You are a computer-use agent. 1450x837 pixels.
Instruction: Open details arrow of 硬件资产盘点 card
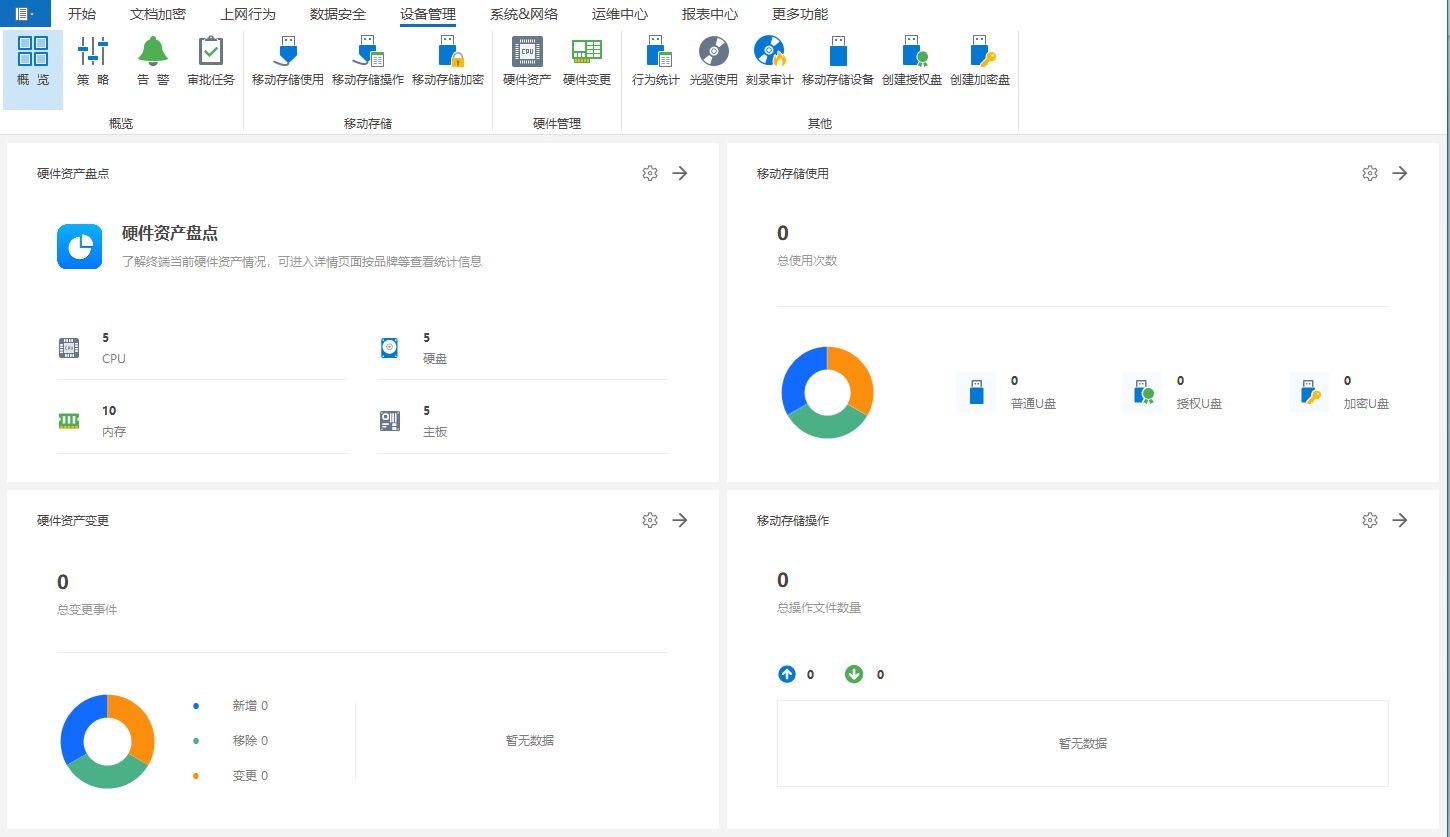point(680,173)
